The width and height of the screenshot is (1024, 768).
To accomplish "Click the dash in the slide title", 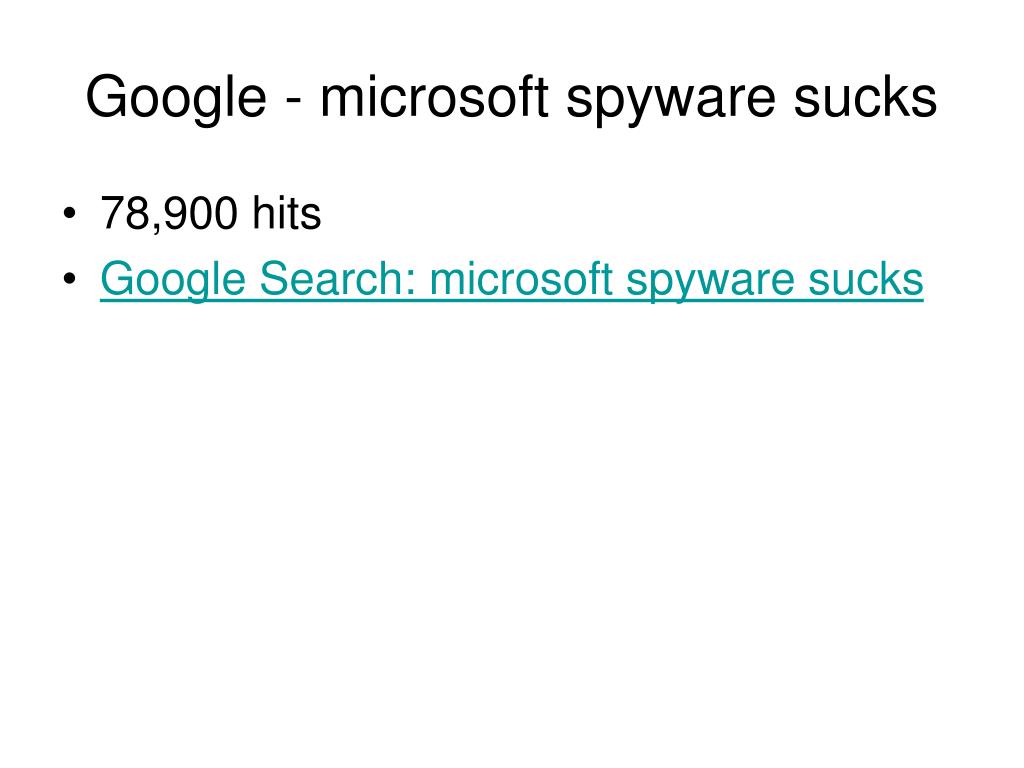I will click(x=293, y=101).
